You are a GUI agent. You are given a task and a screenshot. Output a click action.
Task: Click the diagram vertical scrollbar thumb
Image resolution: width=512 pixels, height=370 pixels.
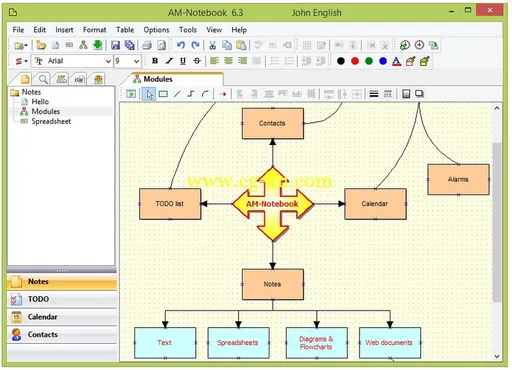click(x=497, y=222)
